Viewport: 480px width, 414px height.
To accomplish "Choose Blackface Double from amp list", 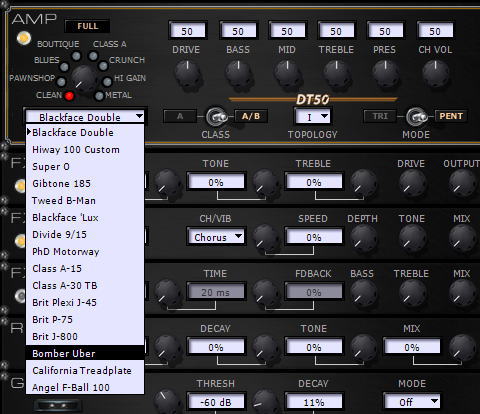I will point(85,133).
